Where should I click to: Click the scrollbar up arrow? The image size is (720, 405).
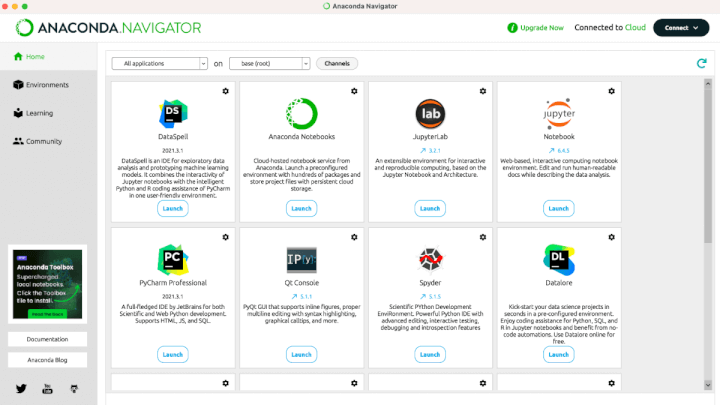click(x=708, y=84)
